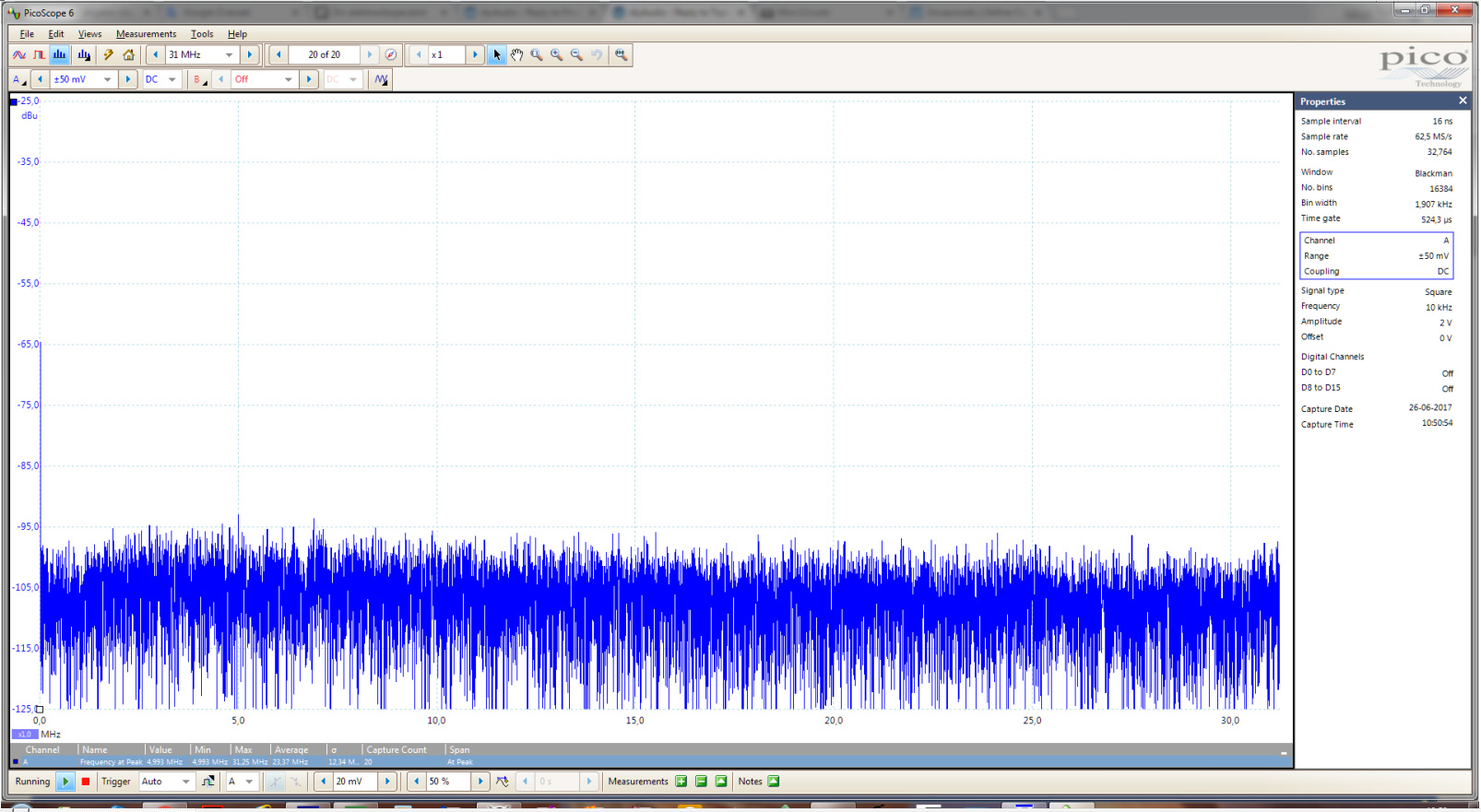Click the home setup icon
Image resolution: width=1481 pixels, height=812 pixels.
pyautogui.click(x=128, y=55)
